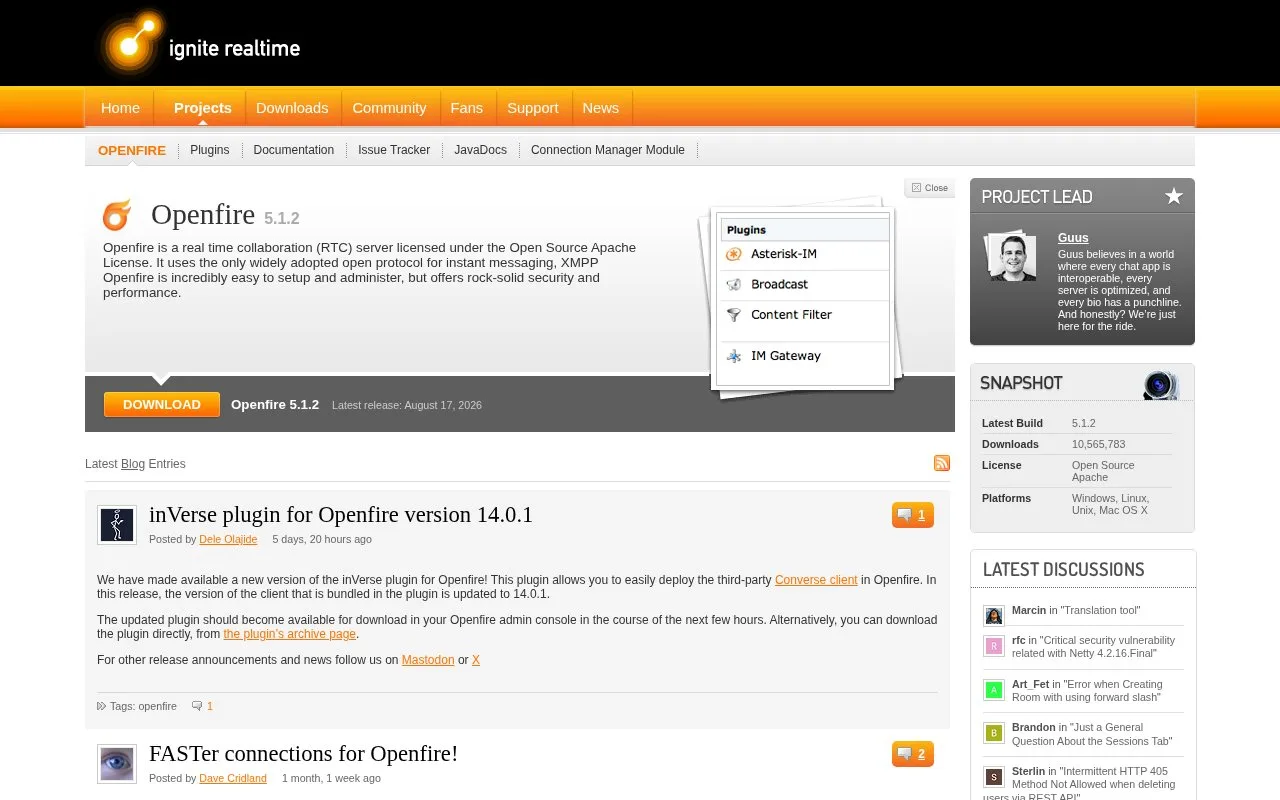Open the FASTer connections blog post title
The image size is (1280, 800).
tap(304, 754)
